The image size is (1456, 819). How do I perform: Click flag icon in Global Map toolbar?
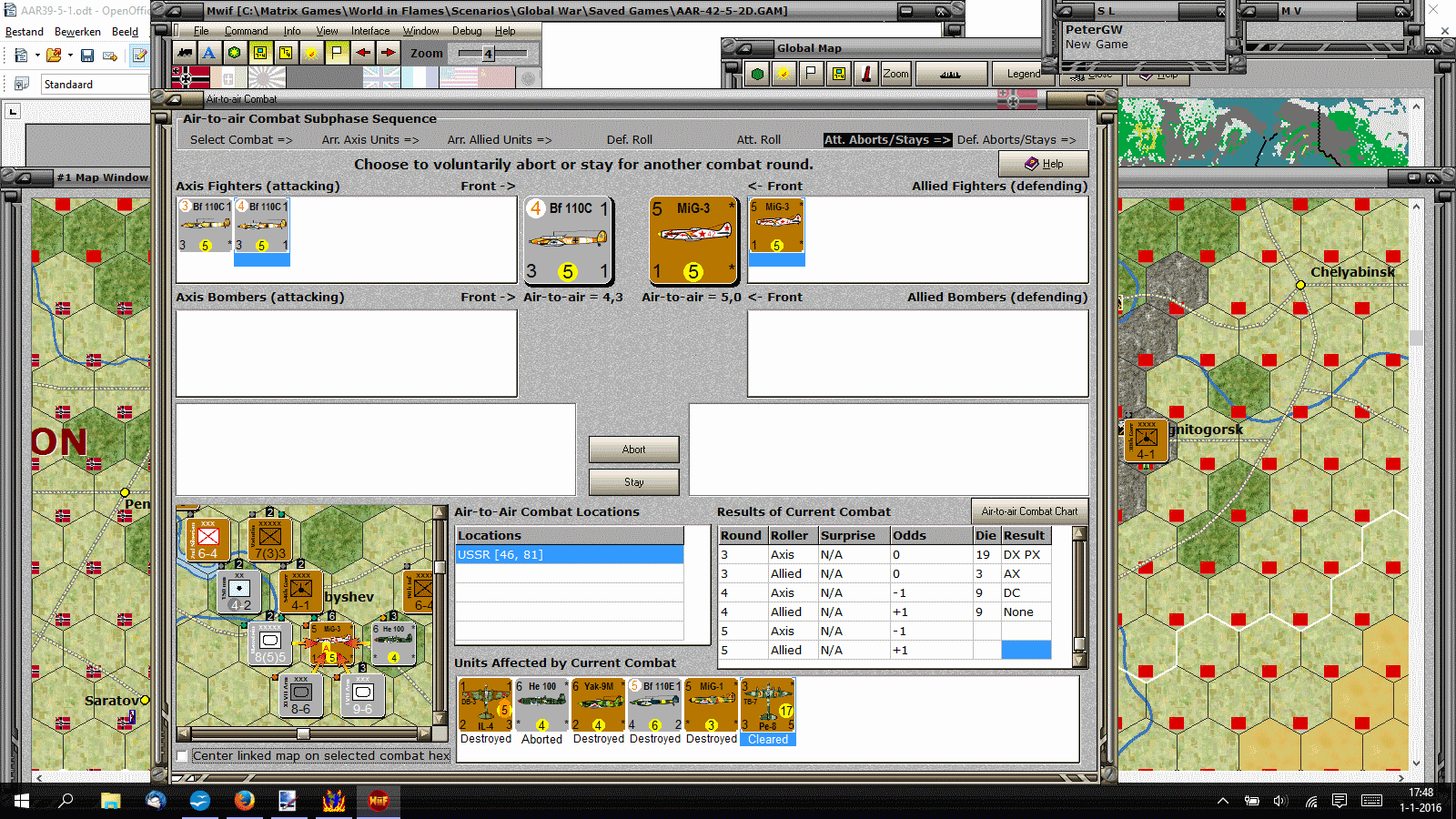click(x=810, y=74)
